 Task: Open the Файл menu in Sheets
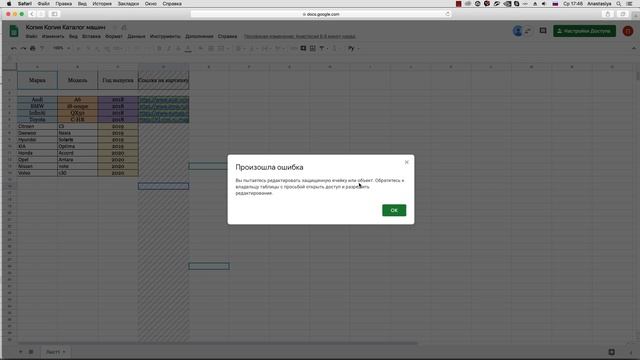tap(31, 36)
